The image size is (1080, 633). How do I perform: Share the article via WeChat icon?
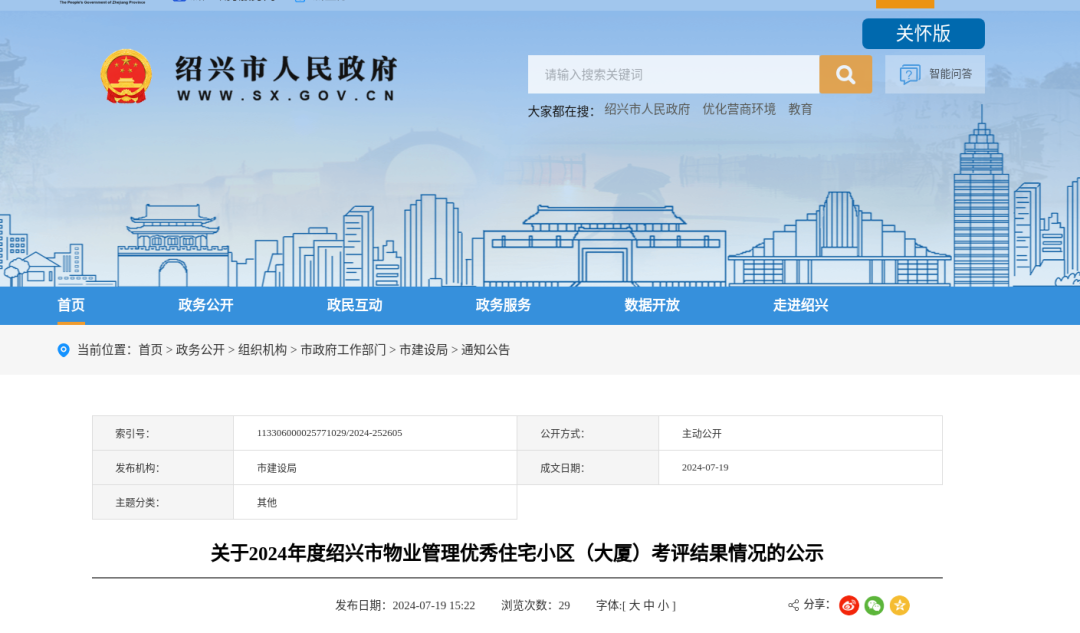click(874, 605)
